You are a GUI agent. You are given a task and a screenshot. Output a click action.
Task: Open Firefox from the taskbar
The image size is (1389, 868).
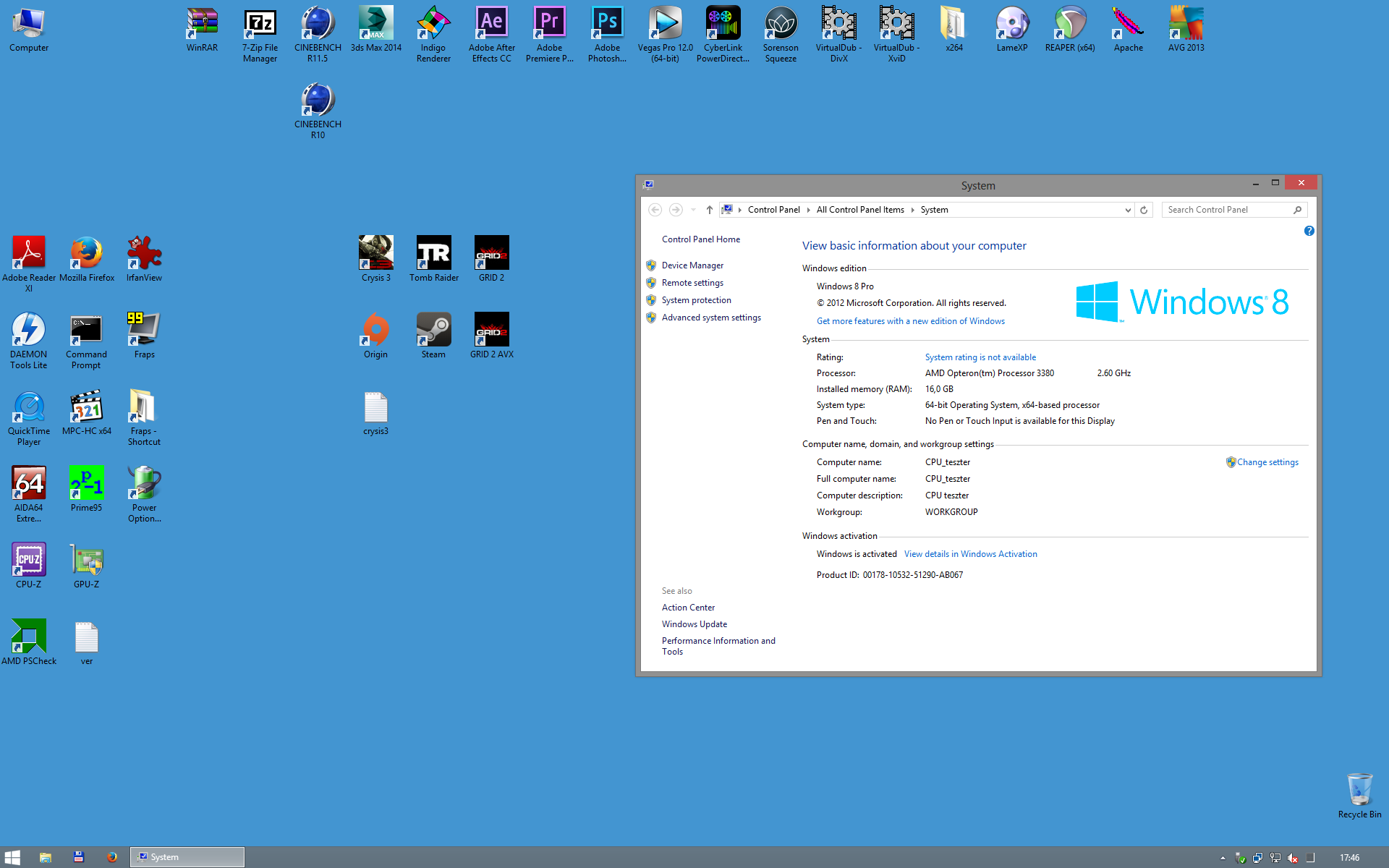pyautogui.click(x=112, y=857)
